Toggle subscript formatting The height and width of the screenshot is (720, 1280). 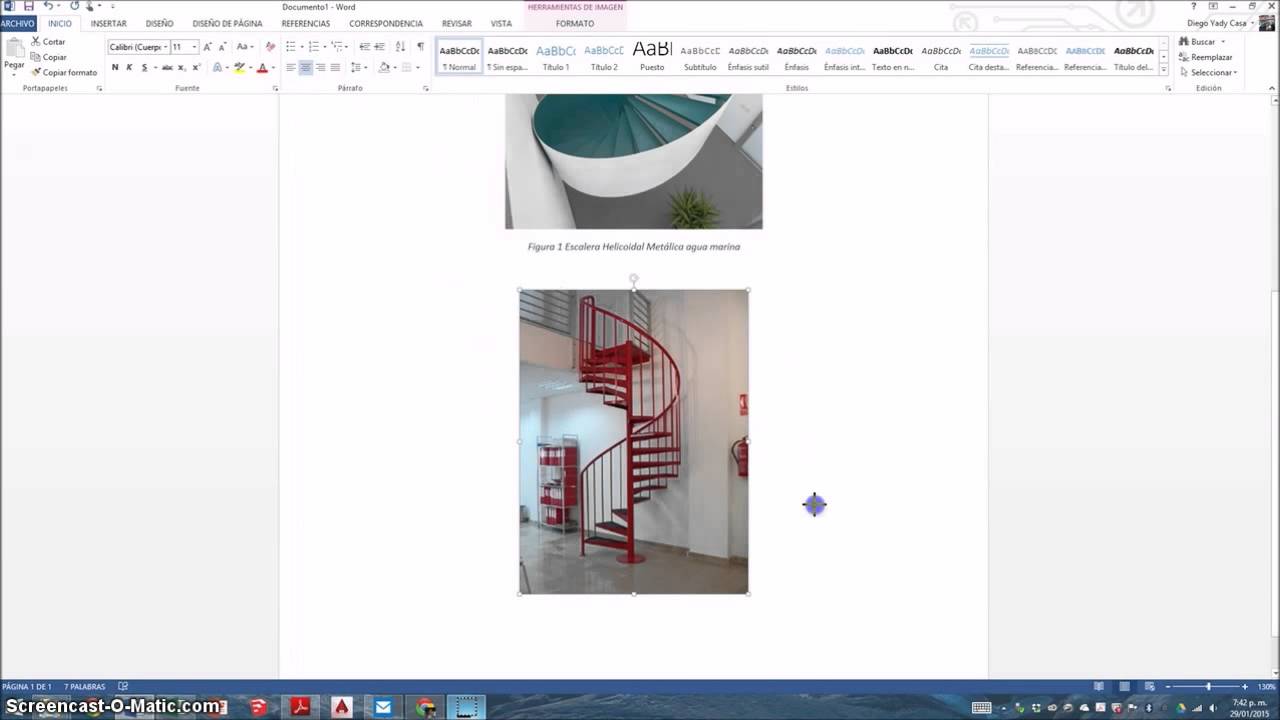pos(181,67)
